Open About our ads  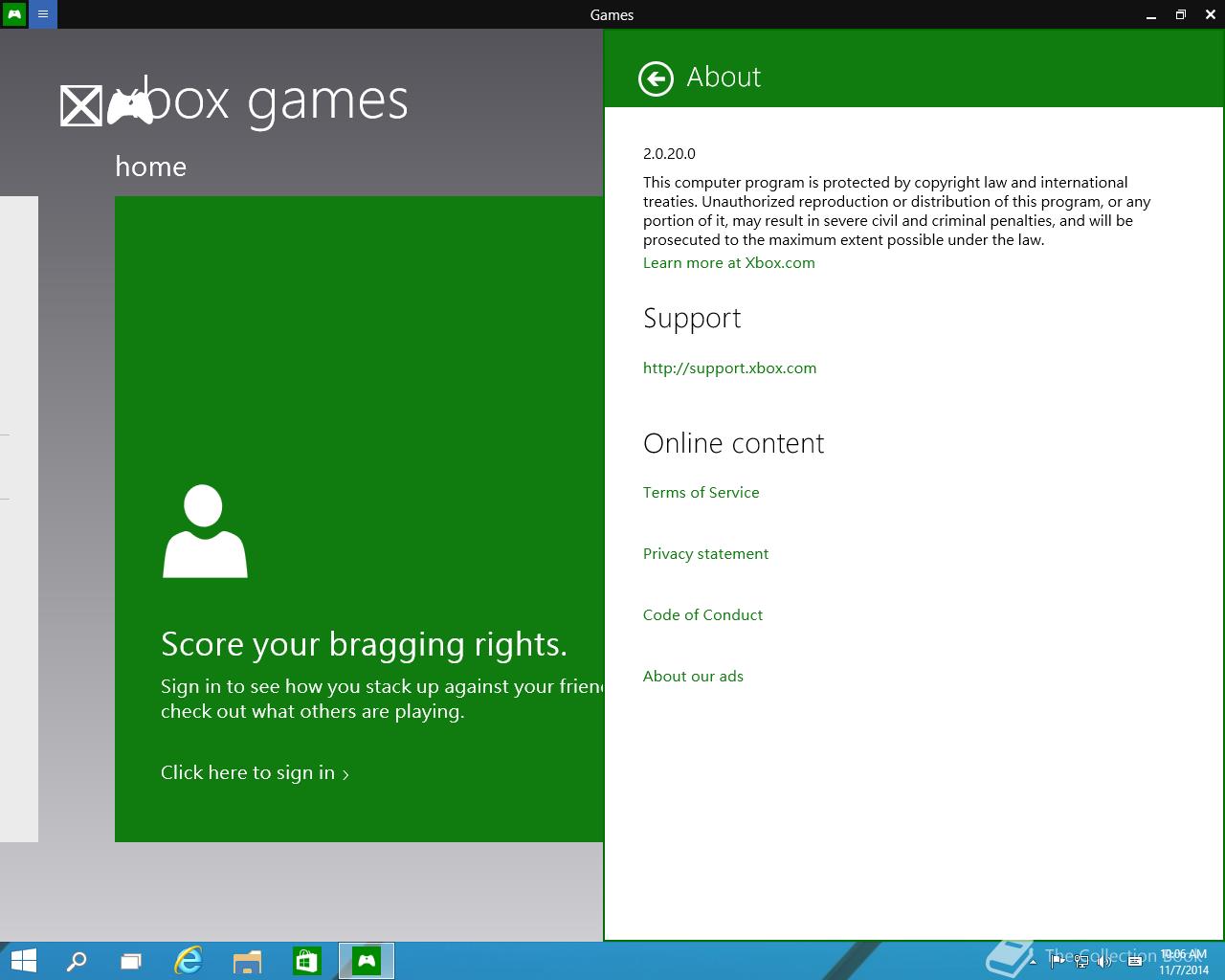(x=693, y=677)
